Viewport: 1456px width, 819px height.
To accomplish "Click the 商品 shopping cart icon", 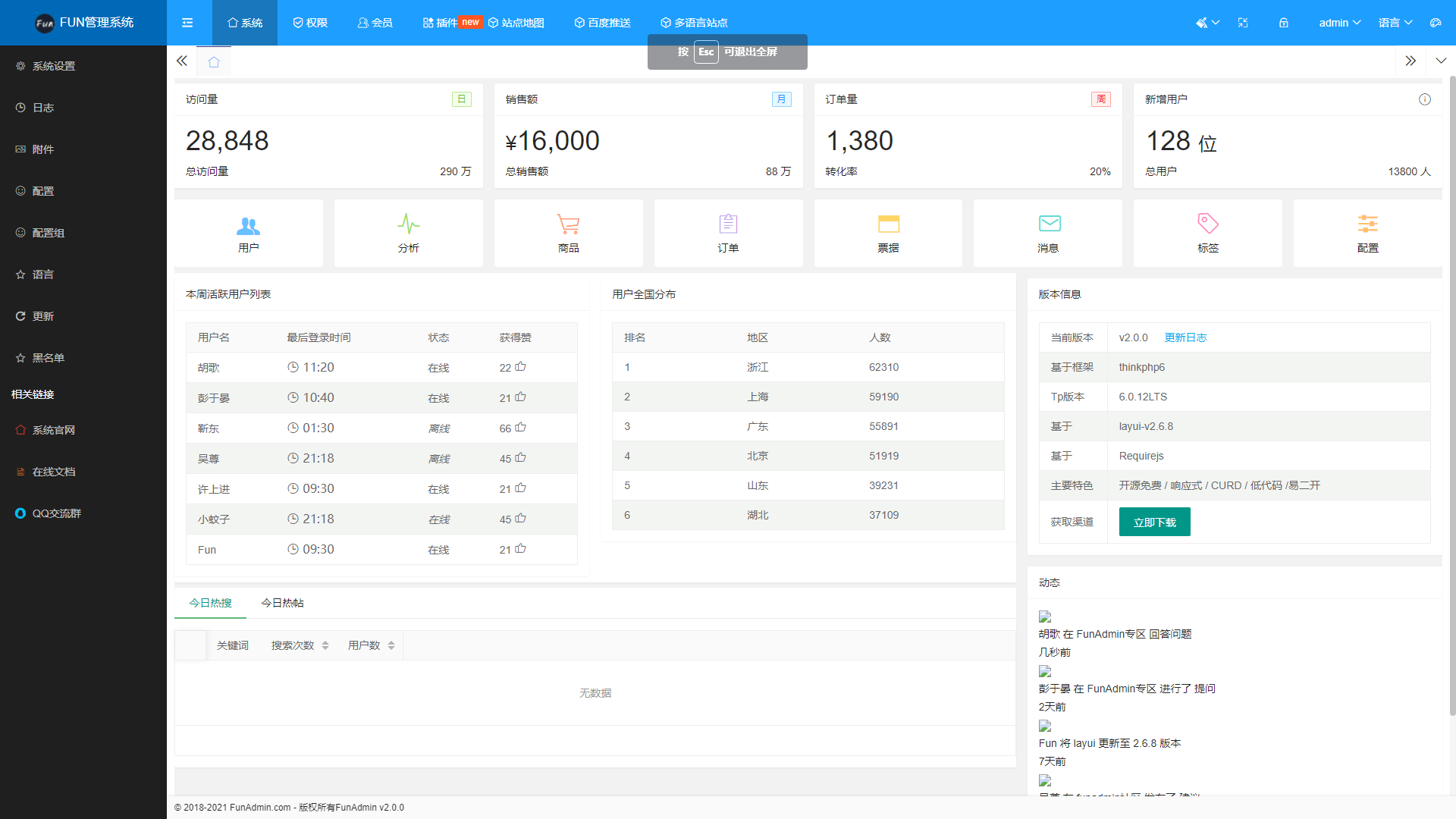I will [x=568, y=224].
